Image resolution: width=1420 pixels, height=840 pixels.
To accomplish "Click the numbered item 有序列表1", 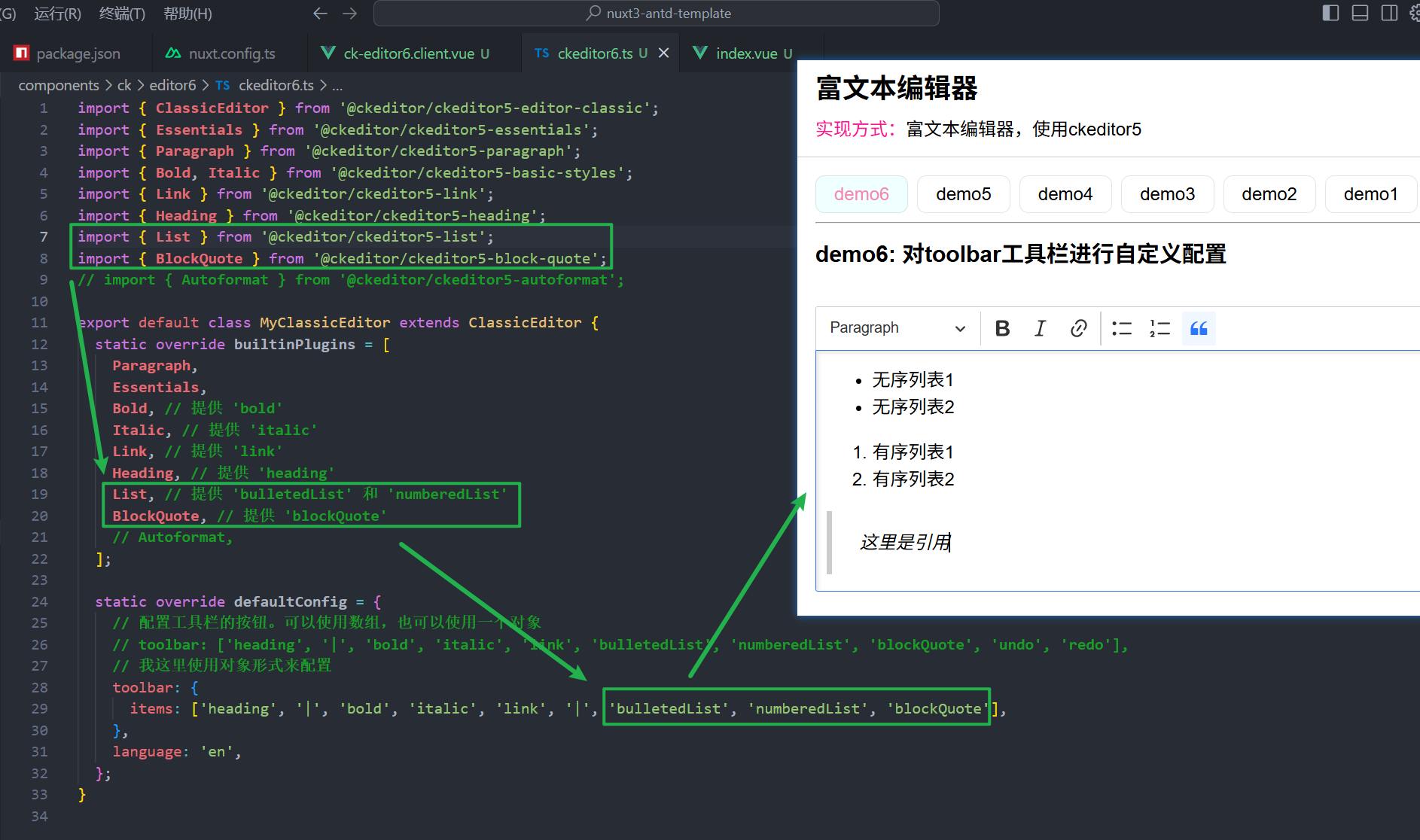I will [x=913, y=452].
